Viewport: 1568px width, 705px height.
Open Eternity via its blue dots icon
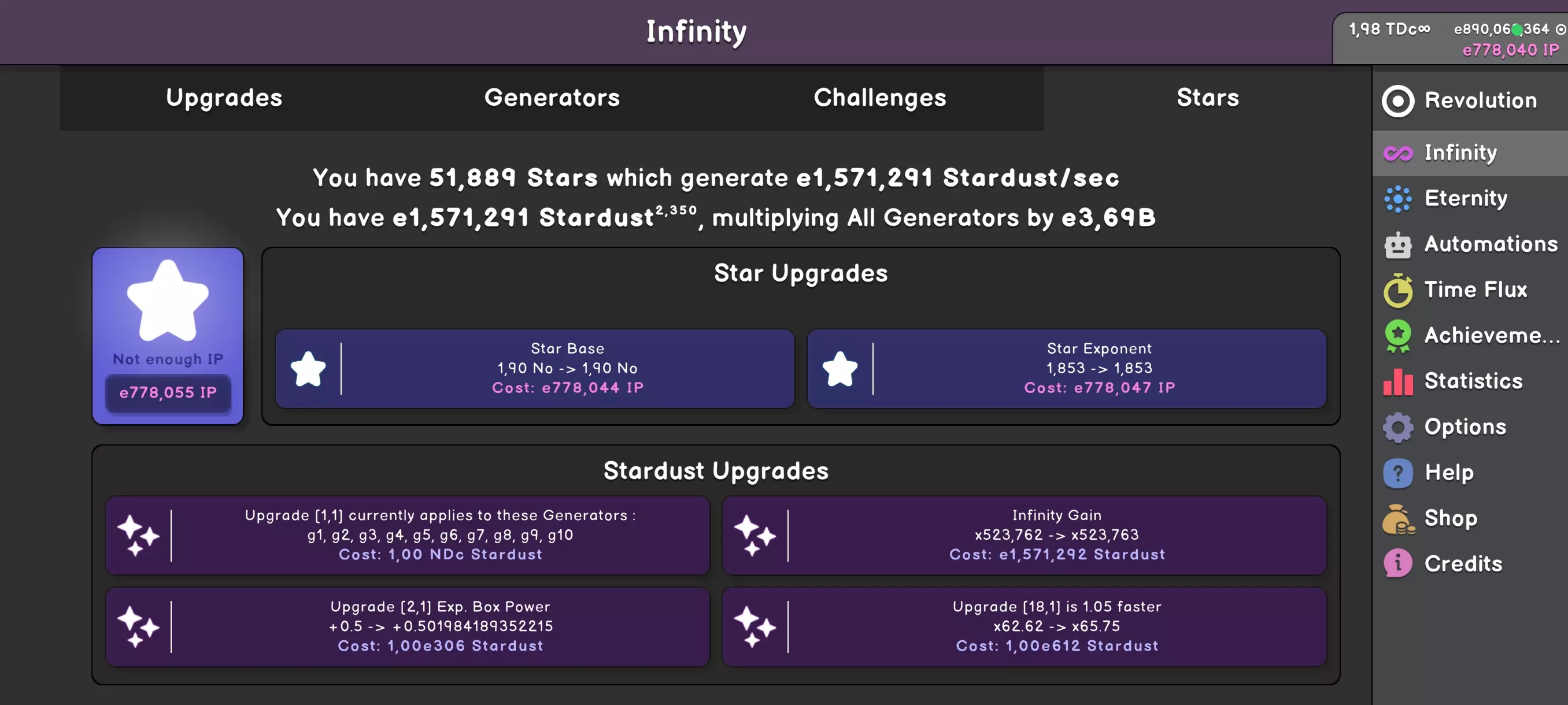1397,199
